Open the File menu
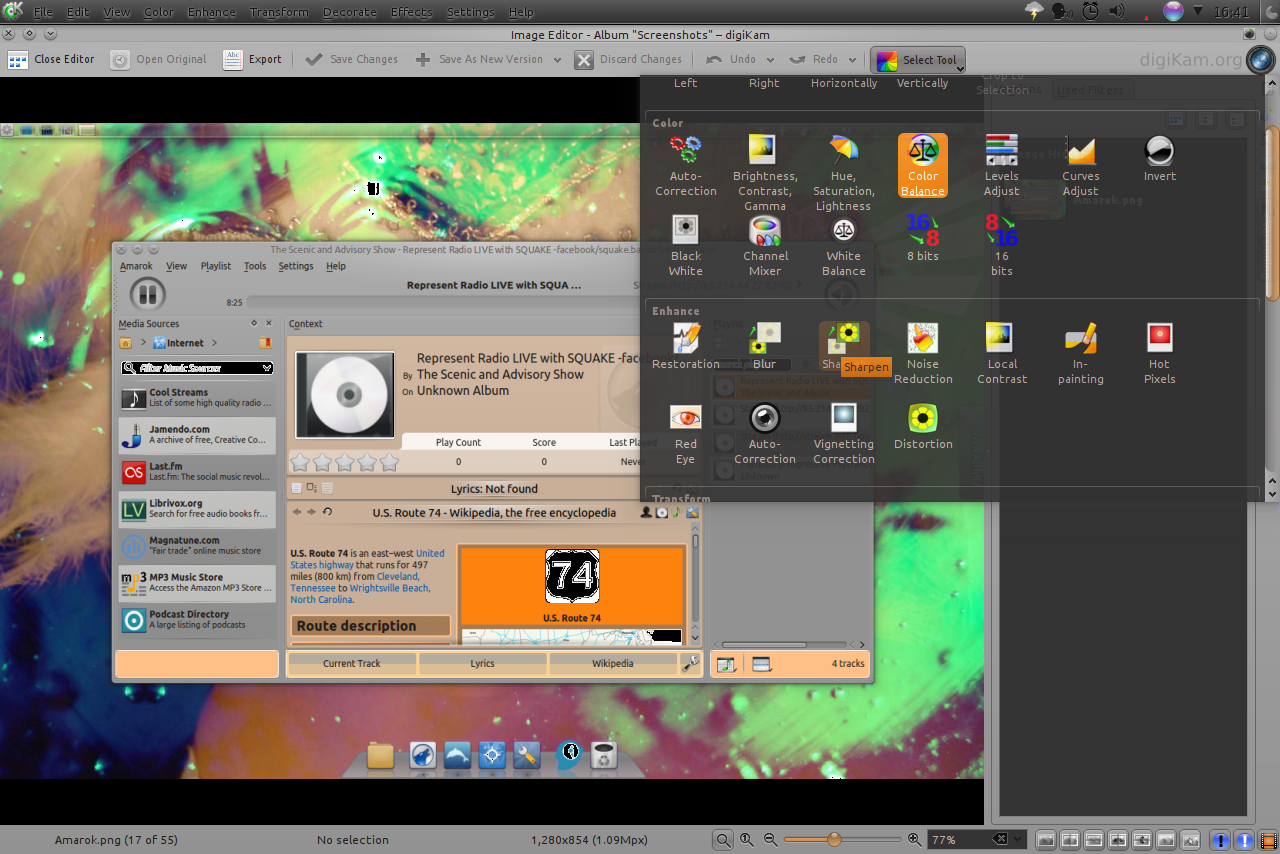 pyautogui.click(x=43, y=12)
